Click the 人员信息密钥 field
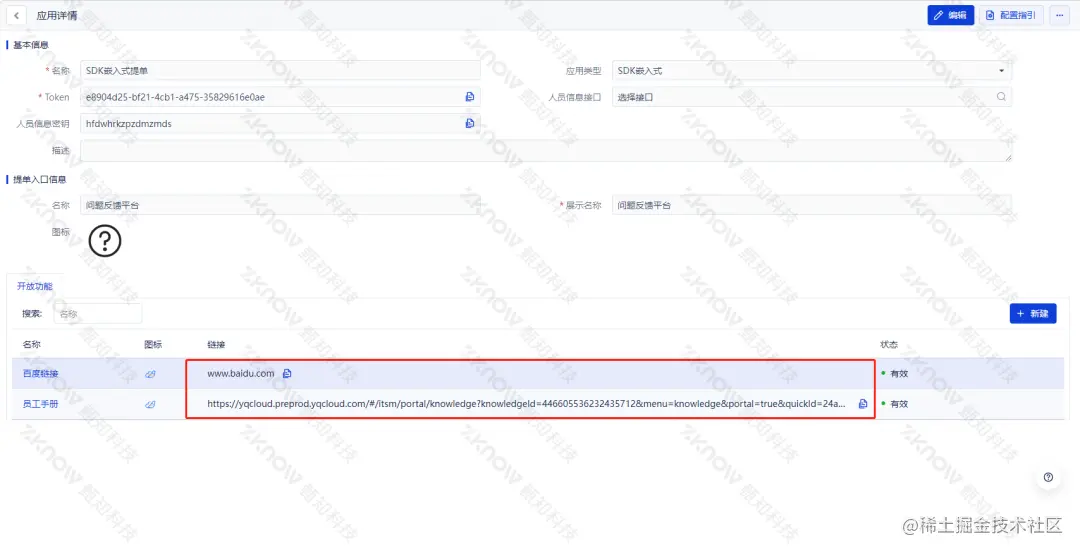The height and width of the screenshot is (553, 1080). pos(280,123)
